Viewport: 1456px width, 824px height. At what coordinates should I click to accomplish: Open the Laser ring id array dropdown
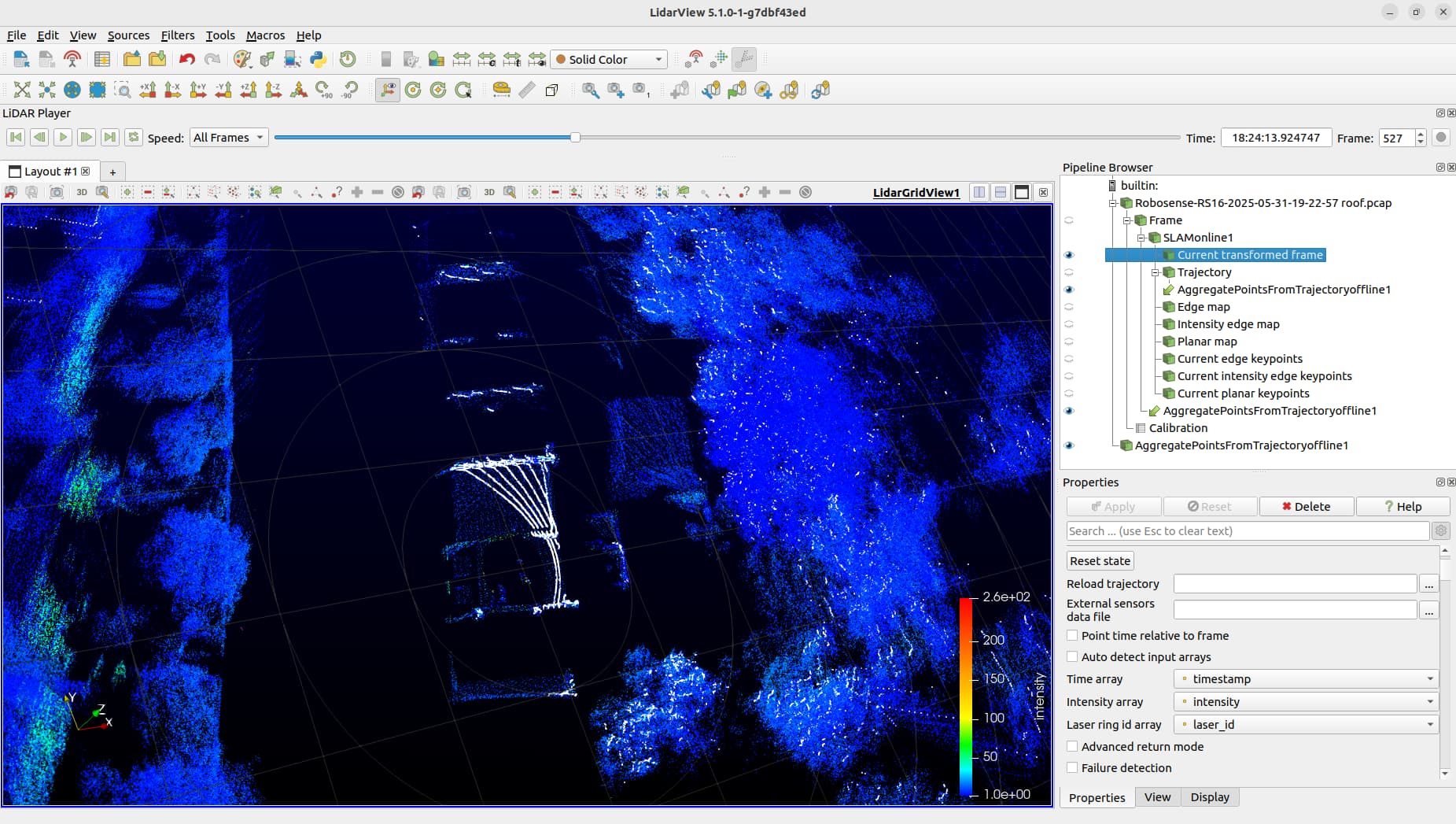coord(1306,724)
